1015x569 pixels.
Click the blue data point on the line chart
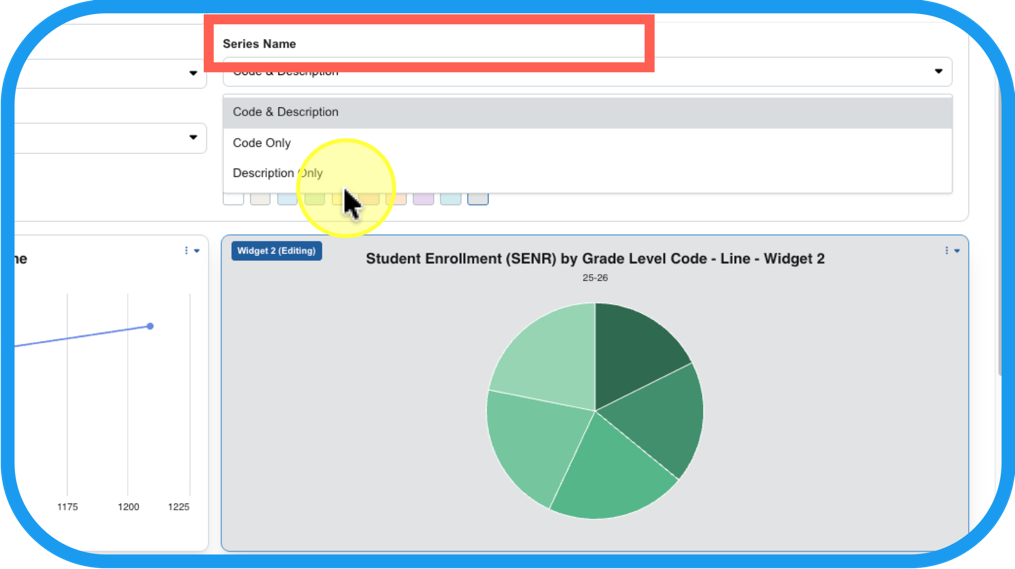tap(150, 326)
